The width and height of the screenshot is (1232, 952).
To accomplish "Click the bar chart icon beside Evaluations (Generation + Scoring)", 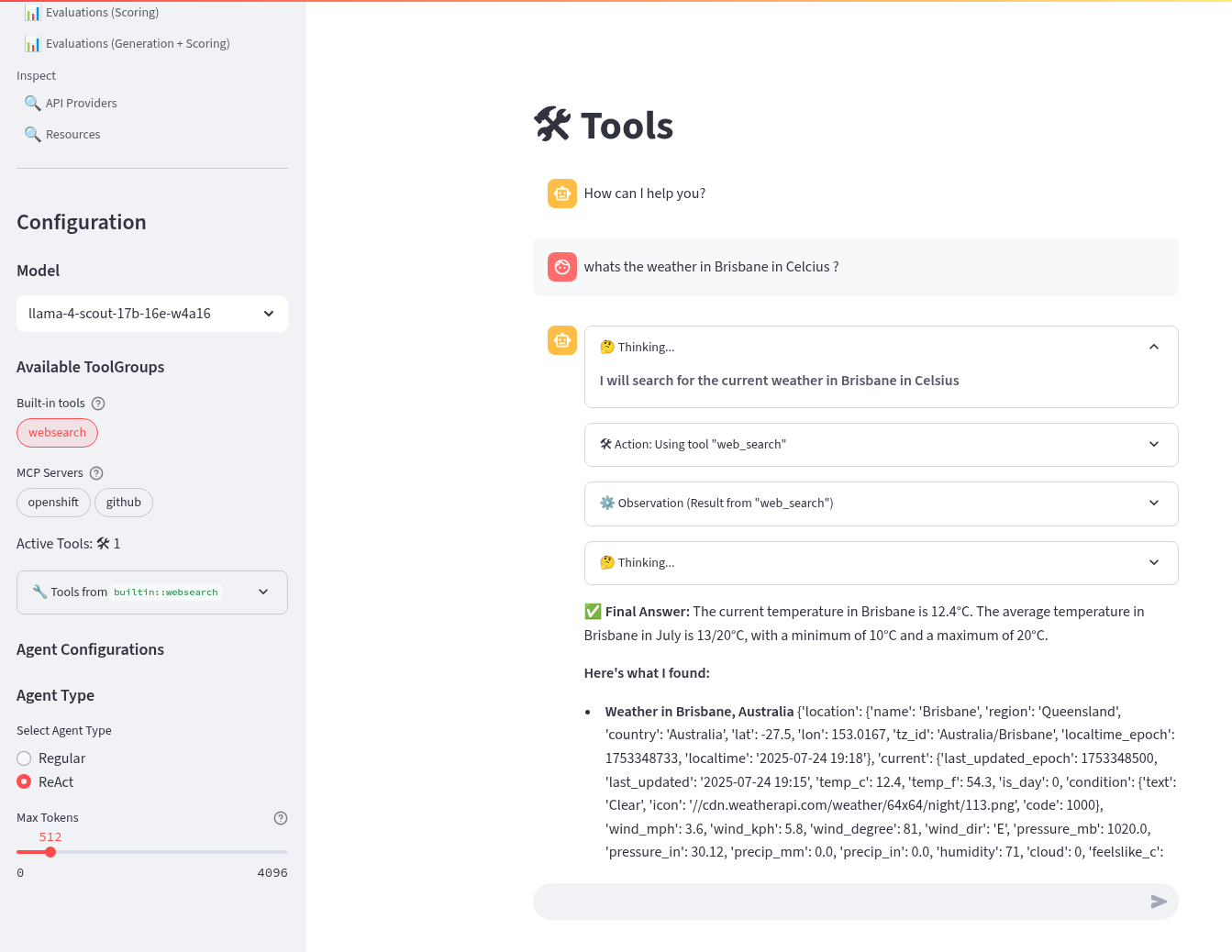I will click(33, 44).
